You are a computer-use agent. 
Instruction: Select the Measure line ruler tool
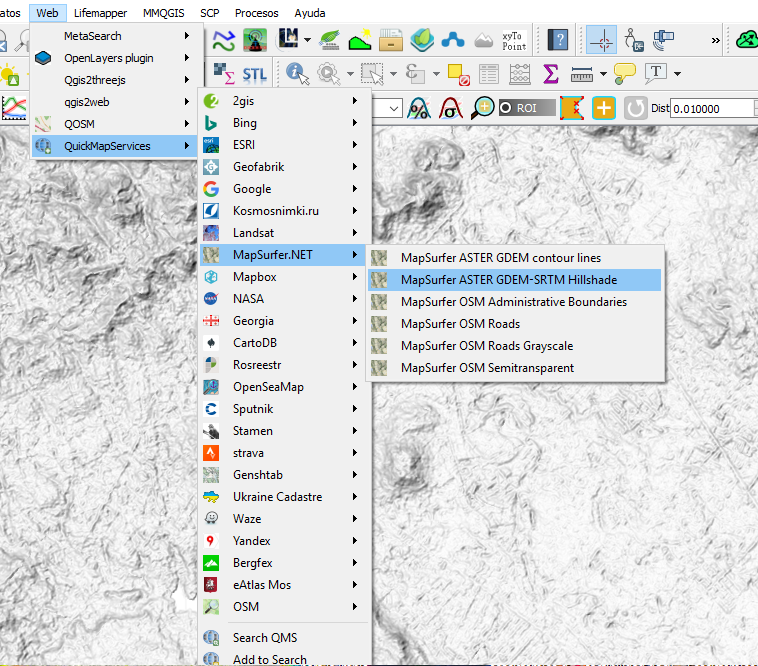coord(582,74)
